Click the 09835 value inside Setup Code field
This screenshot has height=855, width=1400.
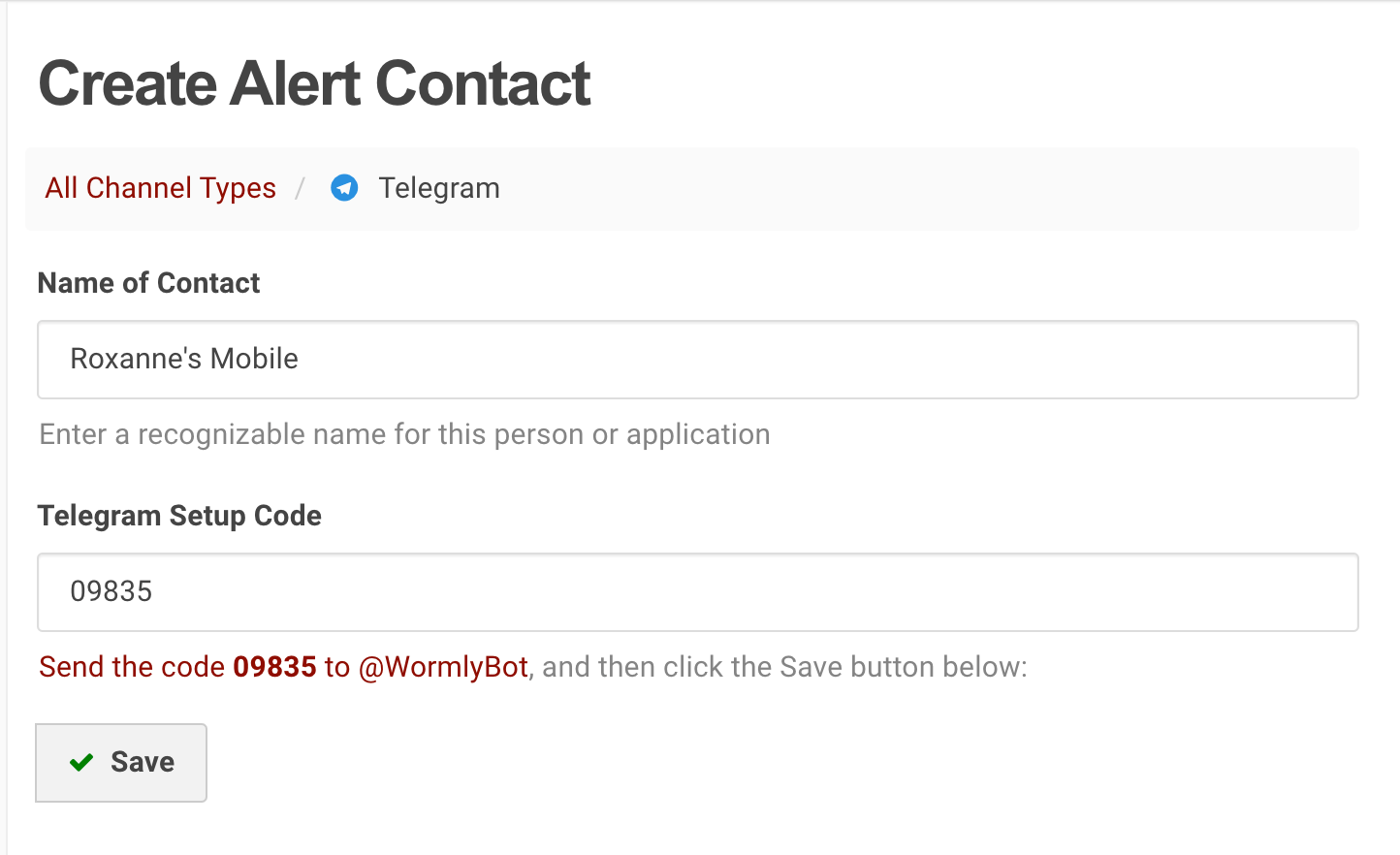coord(111,591)
